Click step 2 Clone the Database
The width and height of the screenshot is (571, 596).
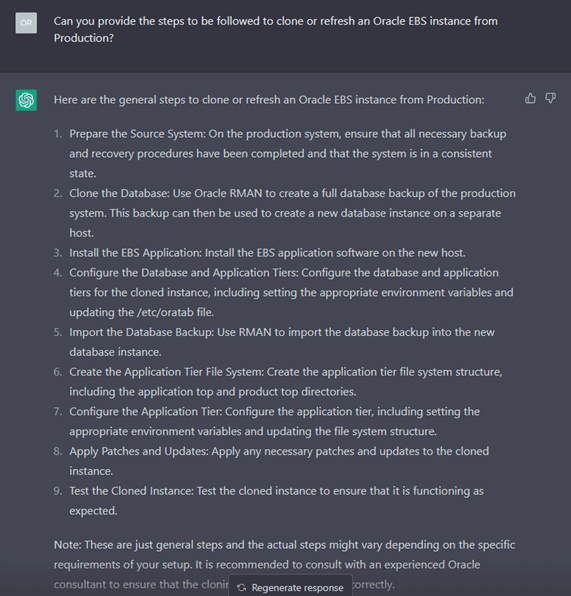(x=292, y=213)
